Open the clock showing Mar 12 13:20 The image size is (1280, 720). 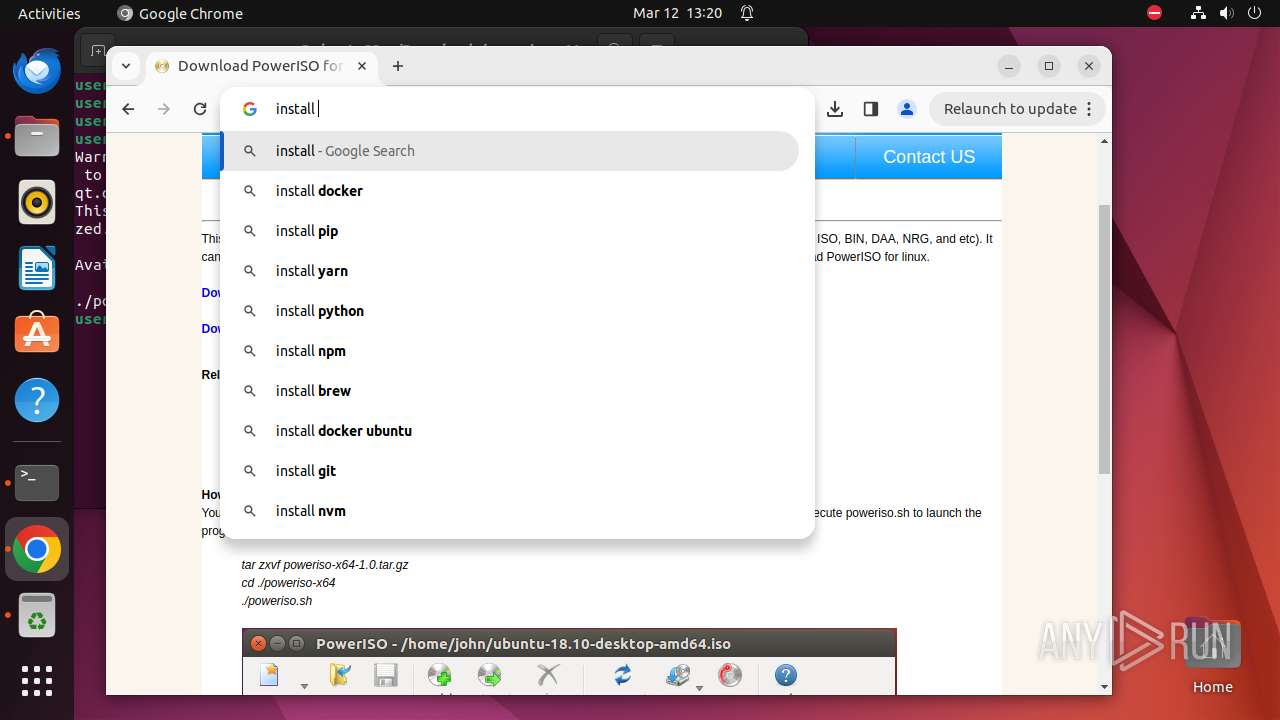[x=677, y=13]
